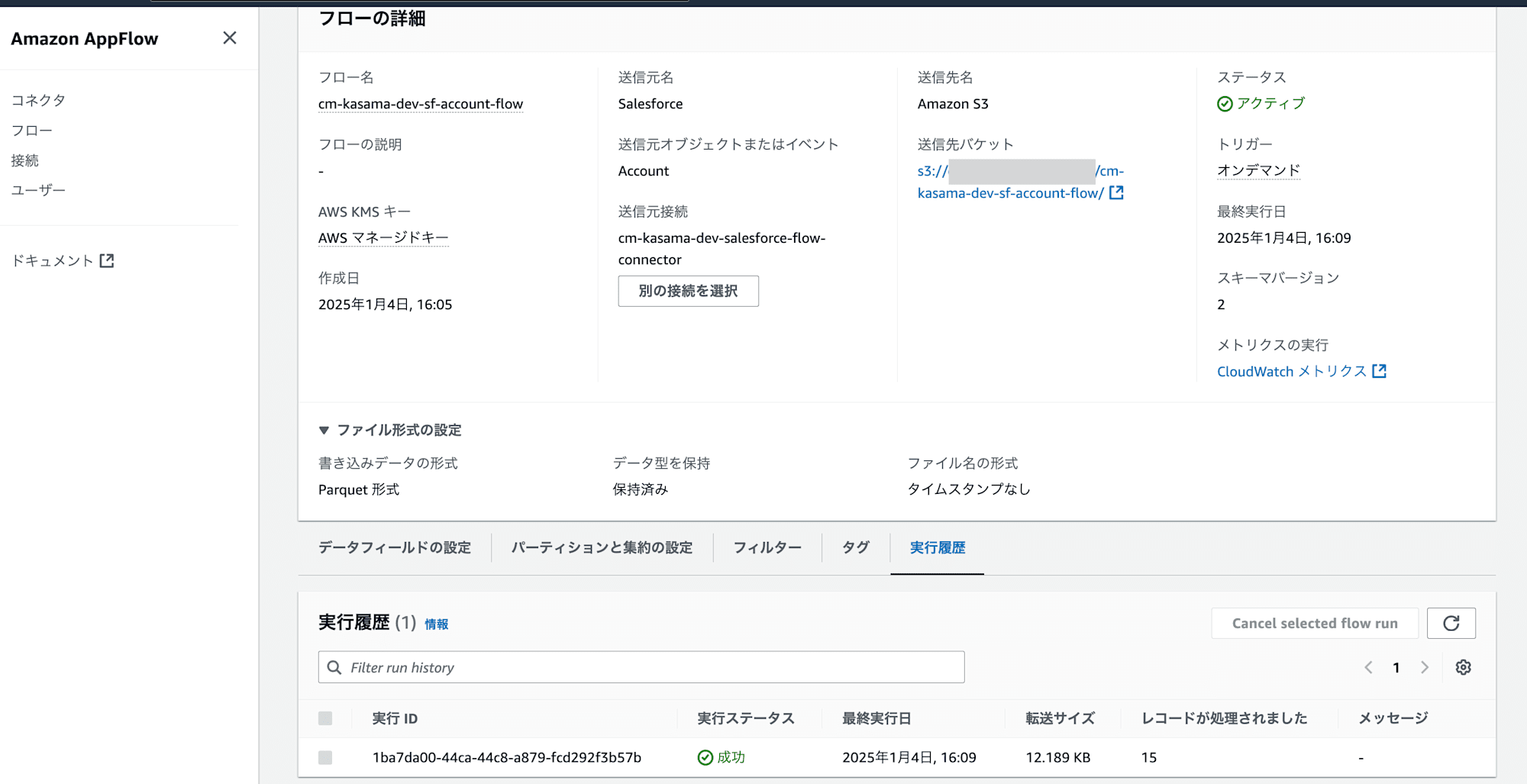This screenshot has height=784, width=1527.
Task: Click the external icon beside CloudWatch メトリクス
Action: tap(1379, 371)
